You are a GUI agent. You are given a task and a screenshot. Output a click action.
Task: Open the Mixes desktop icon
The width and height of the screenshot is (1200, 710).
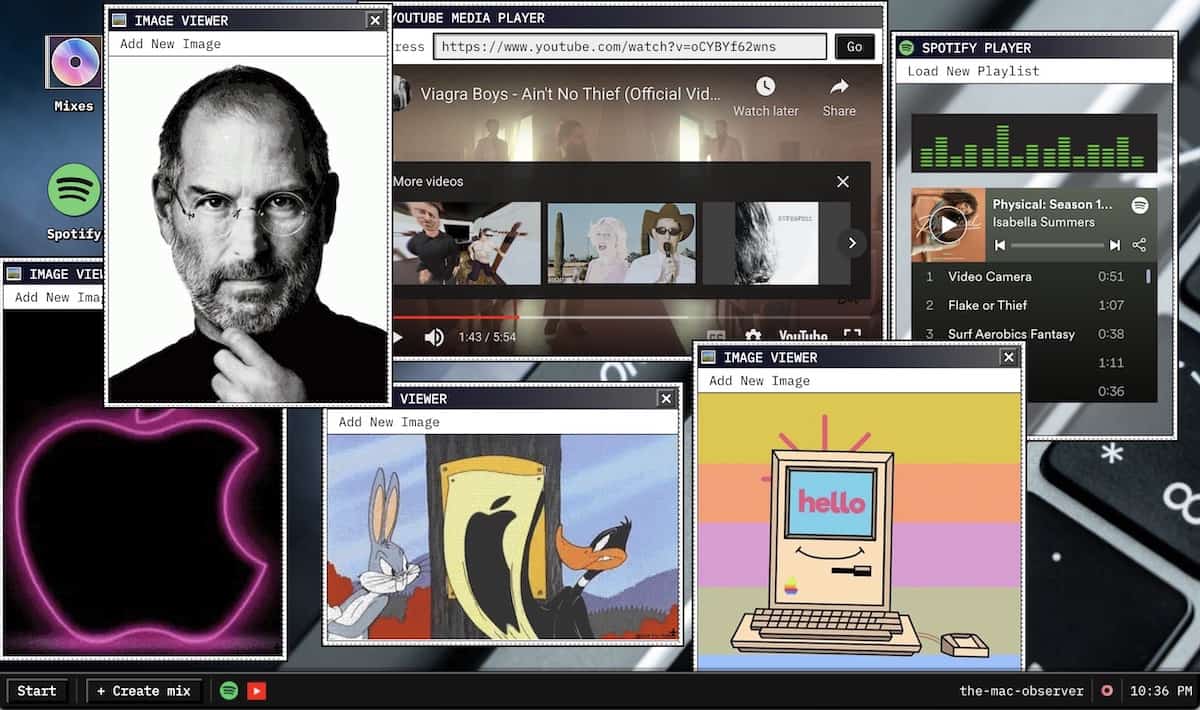pos(74,72)
